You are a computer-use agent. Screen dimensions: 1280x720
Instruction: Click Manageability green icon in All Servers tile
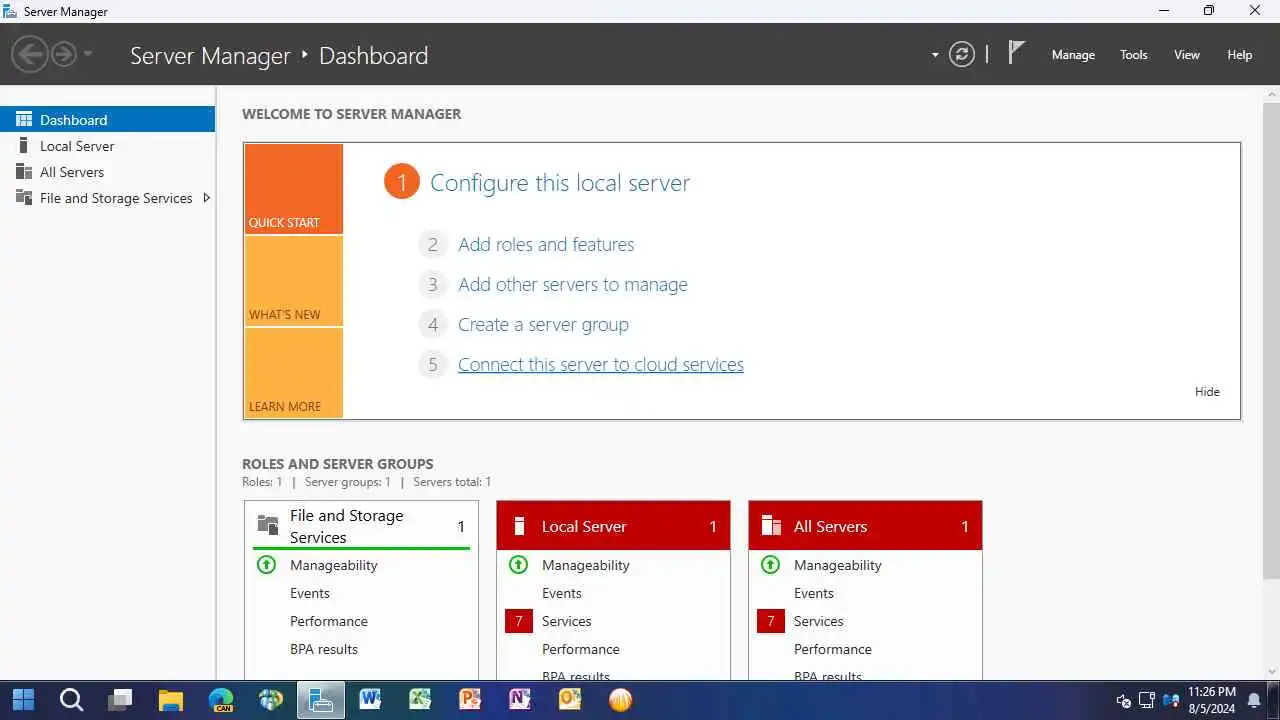(770, 564)
